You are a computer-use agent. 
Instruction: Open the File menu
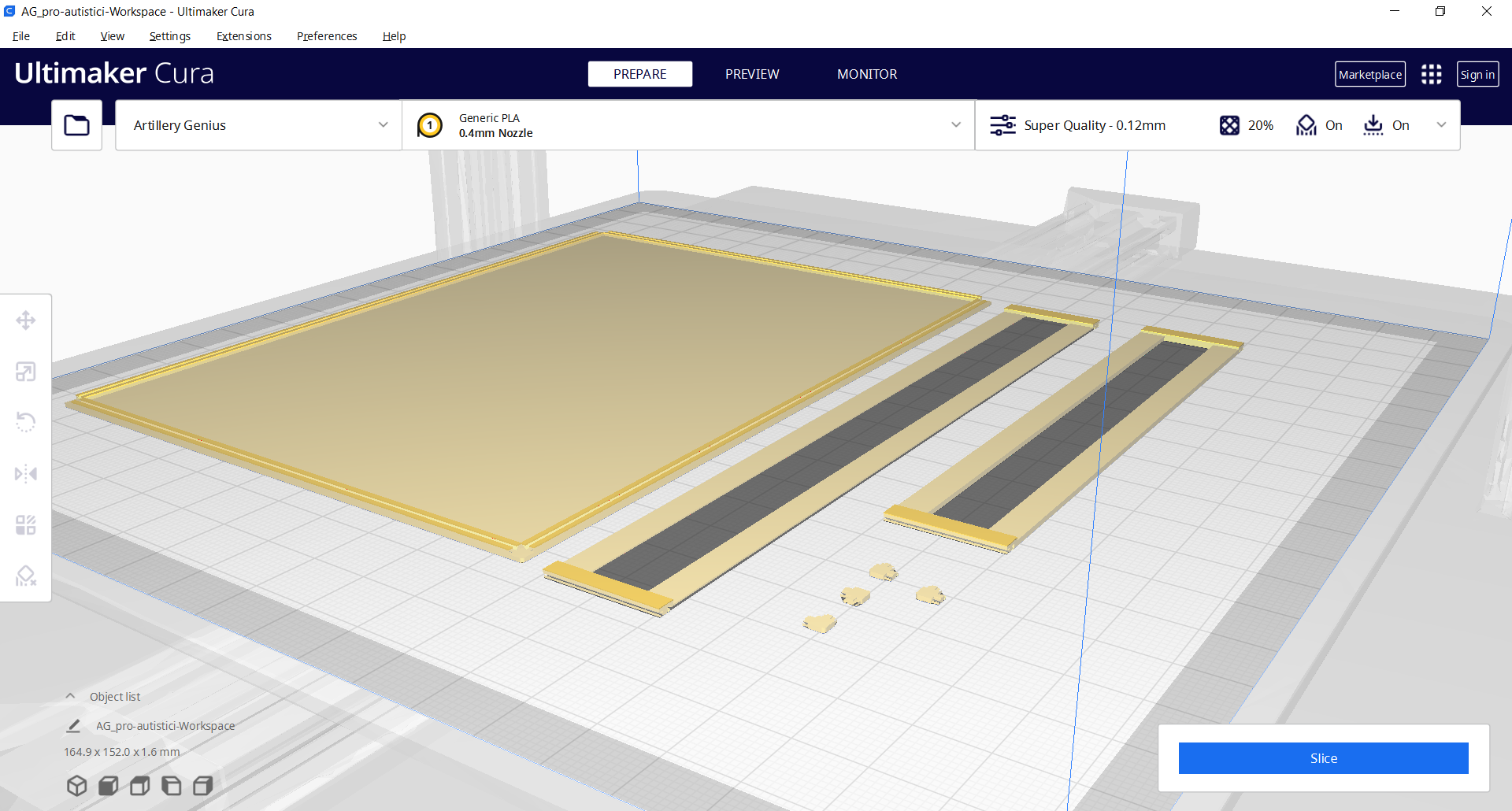click(21, 36)
